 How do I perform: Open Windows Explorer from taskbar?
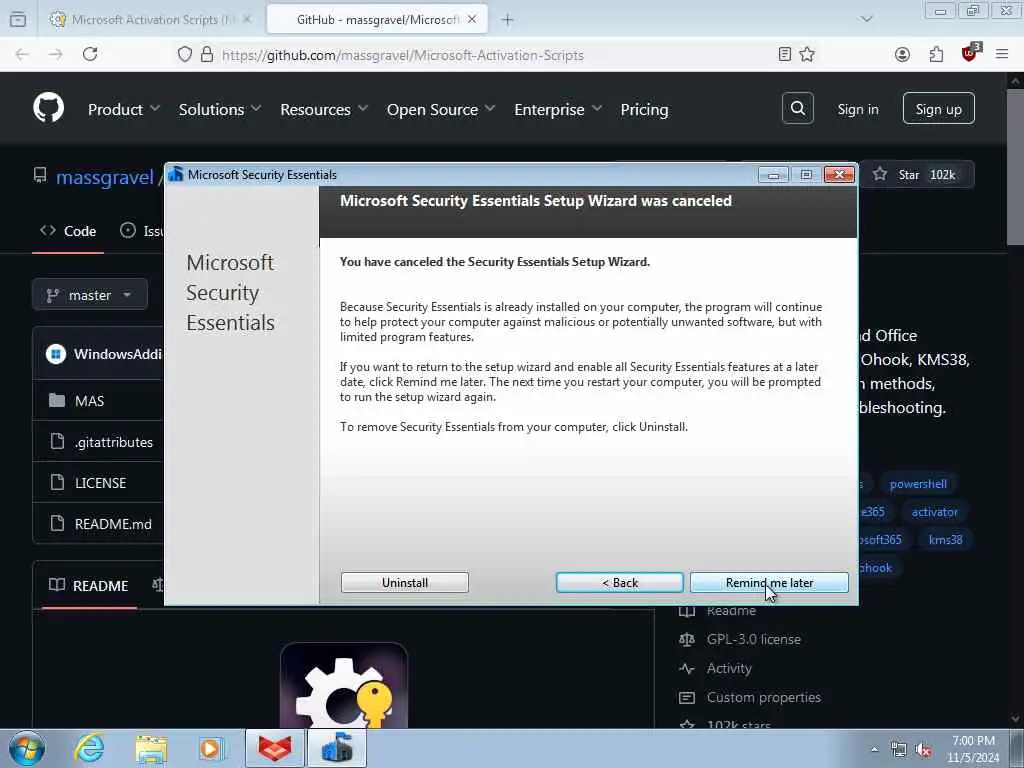(152, 748)
